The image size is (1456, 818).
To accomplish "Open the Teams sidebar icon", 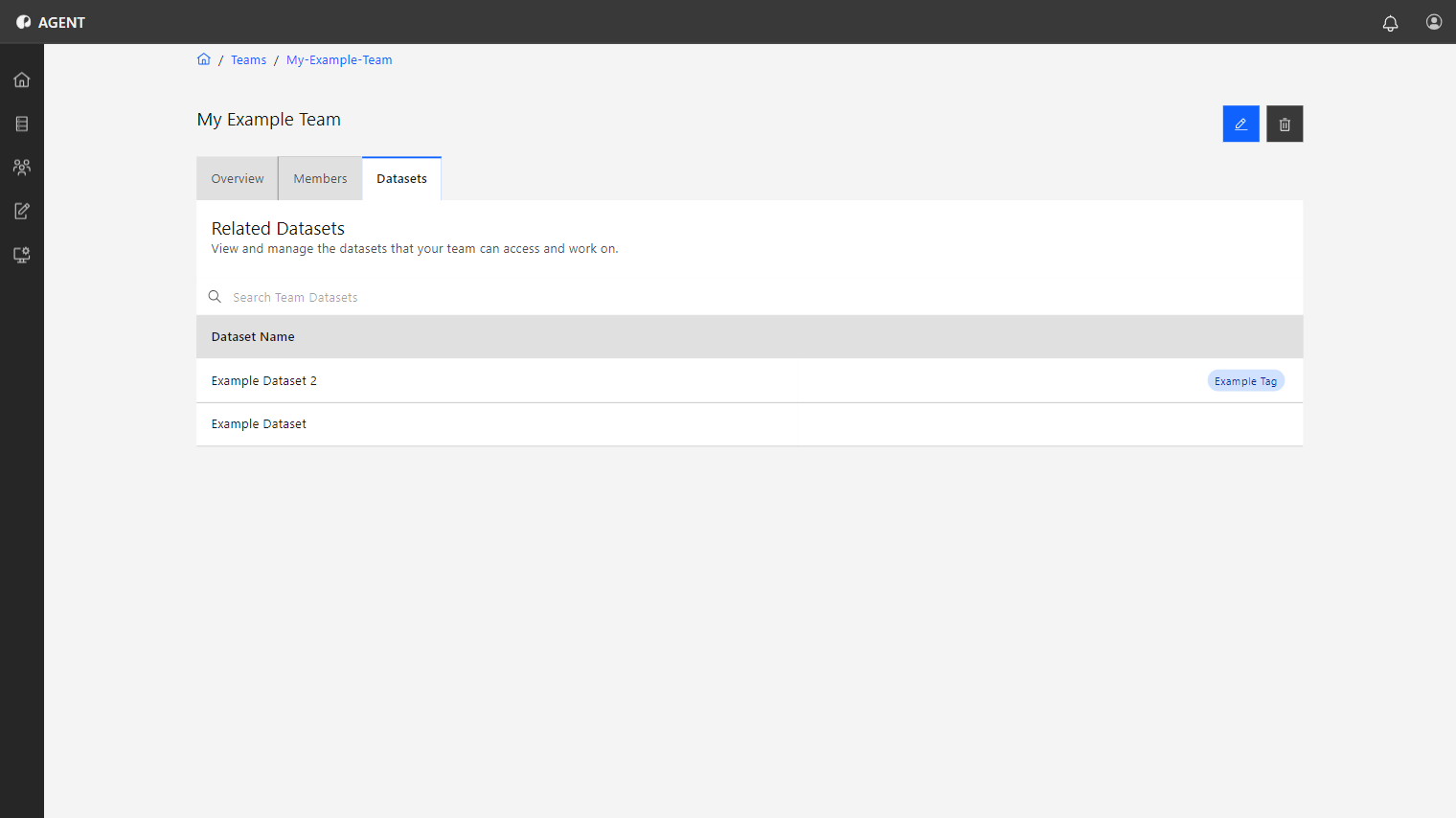I will click(22, 167).
